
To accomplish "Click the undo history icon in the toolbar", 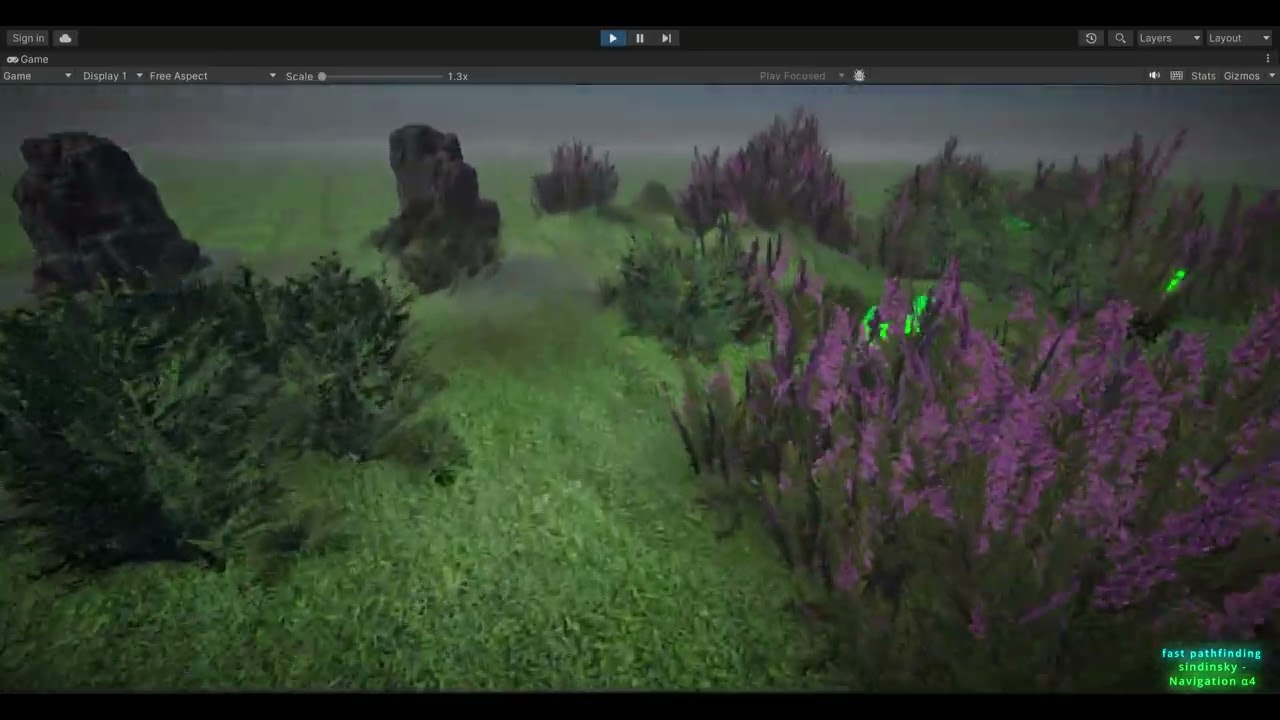I will pyautogui.click(x=1091, y=37).
